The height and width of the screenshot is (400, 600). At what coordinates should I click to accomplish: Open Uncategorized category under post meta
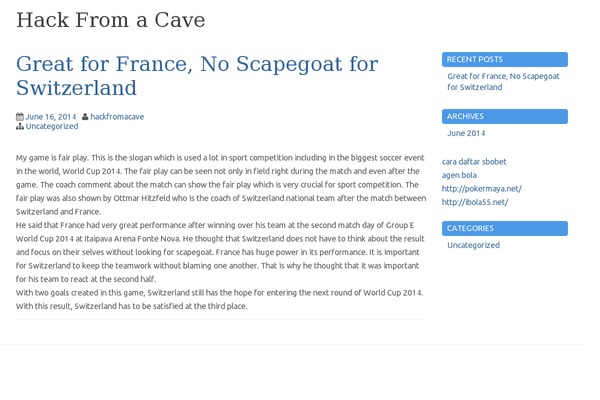coord(52,126)
